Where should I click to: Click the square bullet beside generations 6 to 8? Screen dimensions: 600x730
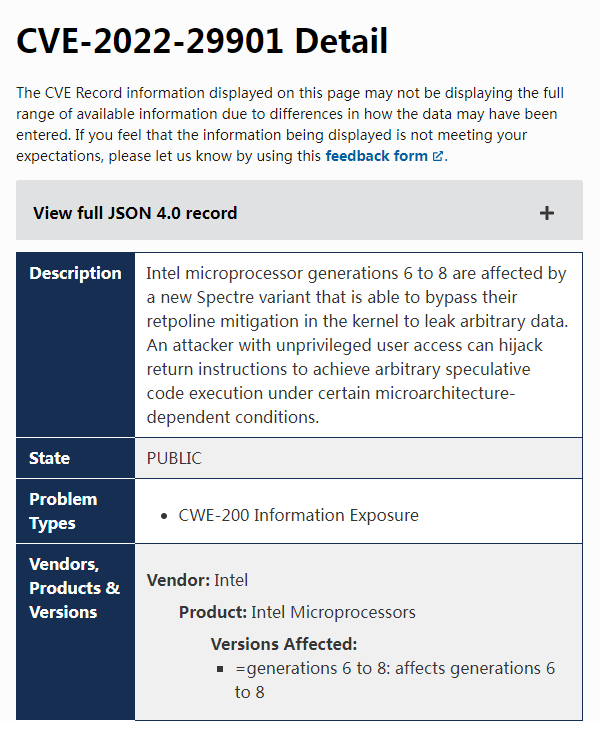[220, 669]
